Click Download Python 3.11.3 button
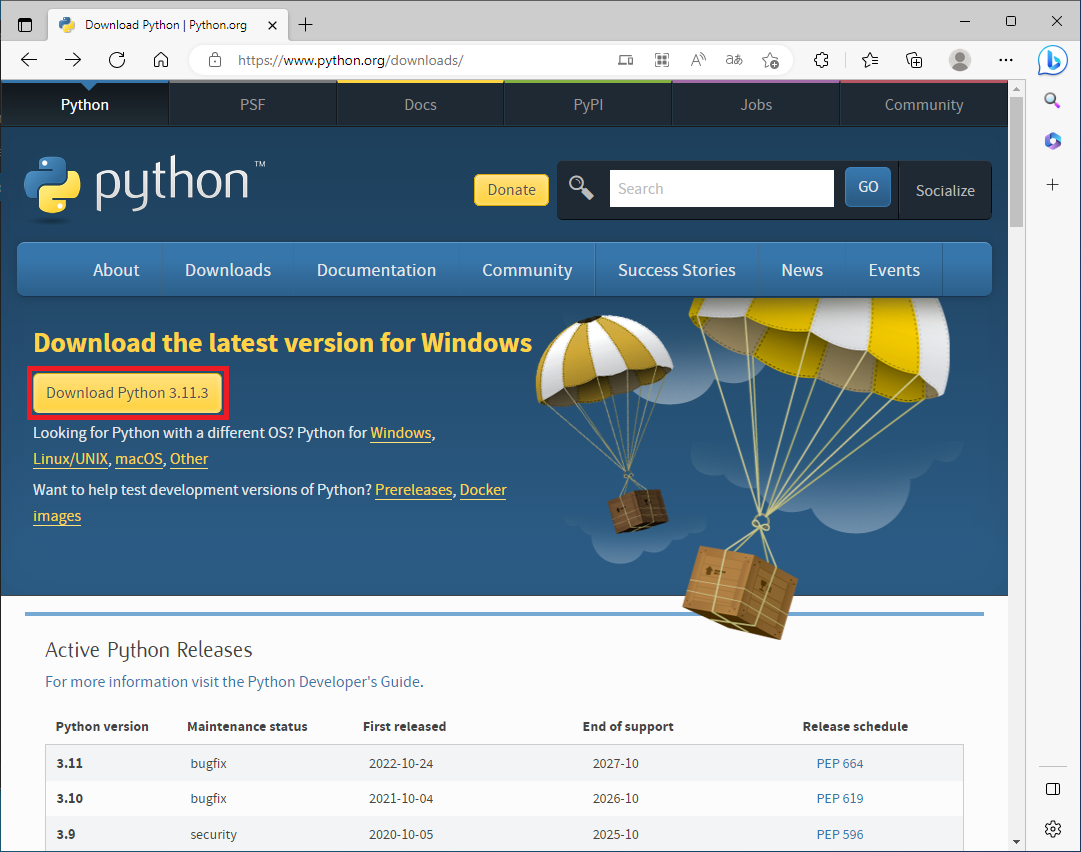This screenshot has width=1081, height=852. click(127, 393)
